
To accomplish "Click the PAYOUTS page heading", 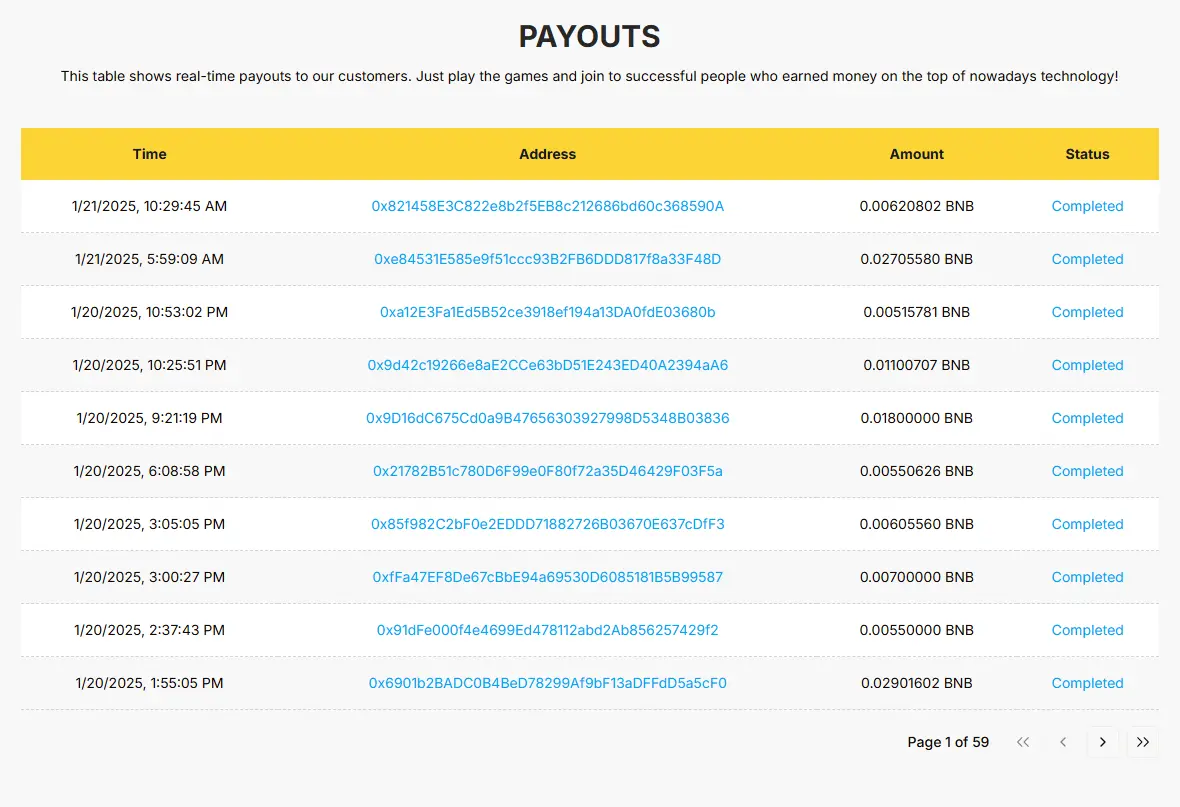I will click(589, 36).
